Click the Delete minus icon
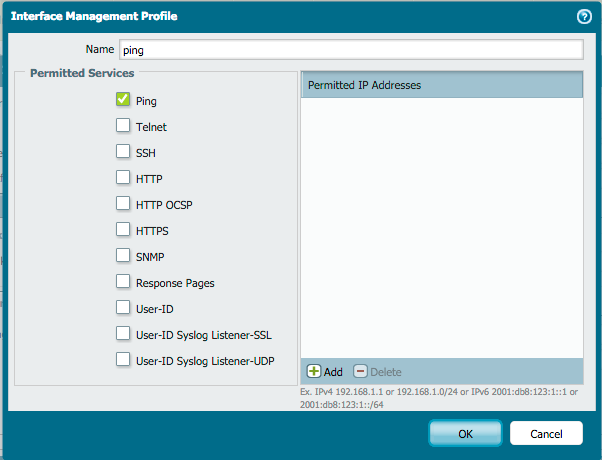Image resolution: width=602 pixels, height=460 pixels. click(361, 372)
